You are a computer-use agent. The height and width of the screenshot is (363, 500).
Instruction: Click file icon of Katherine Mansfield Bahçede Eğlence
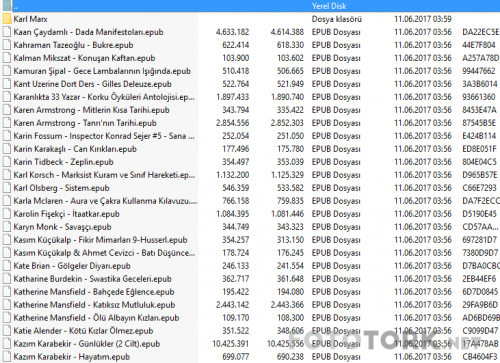(x=7, y=292)
